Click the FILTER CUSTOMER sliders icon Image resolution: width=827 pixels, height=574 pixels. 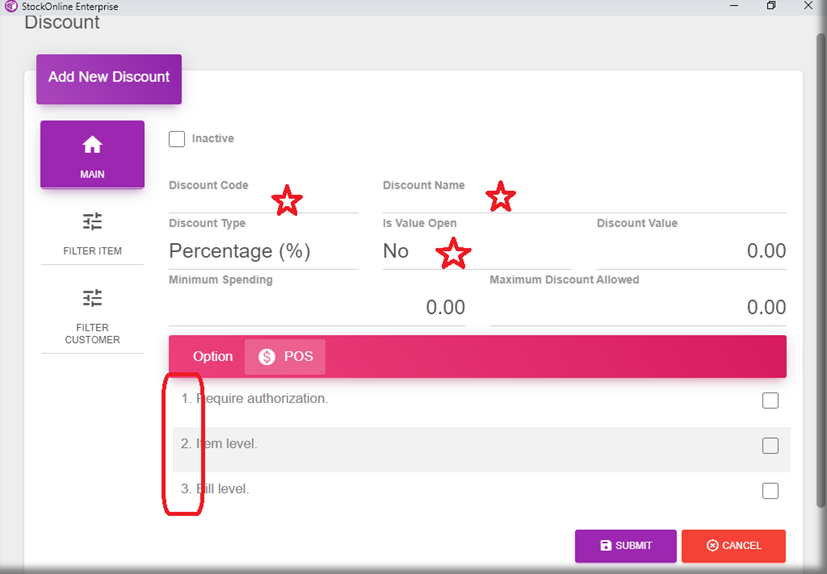pos(92,298)
